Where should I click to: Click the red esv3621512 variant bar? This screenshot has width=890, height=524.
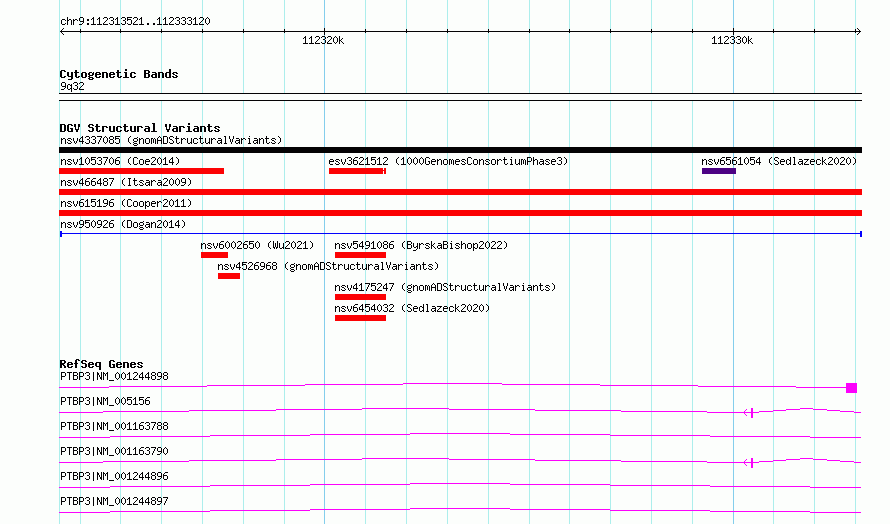(357, 171)
